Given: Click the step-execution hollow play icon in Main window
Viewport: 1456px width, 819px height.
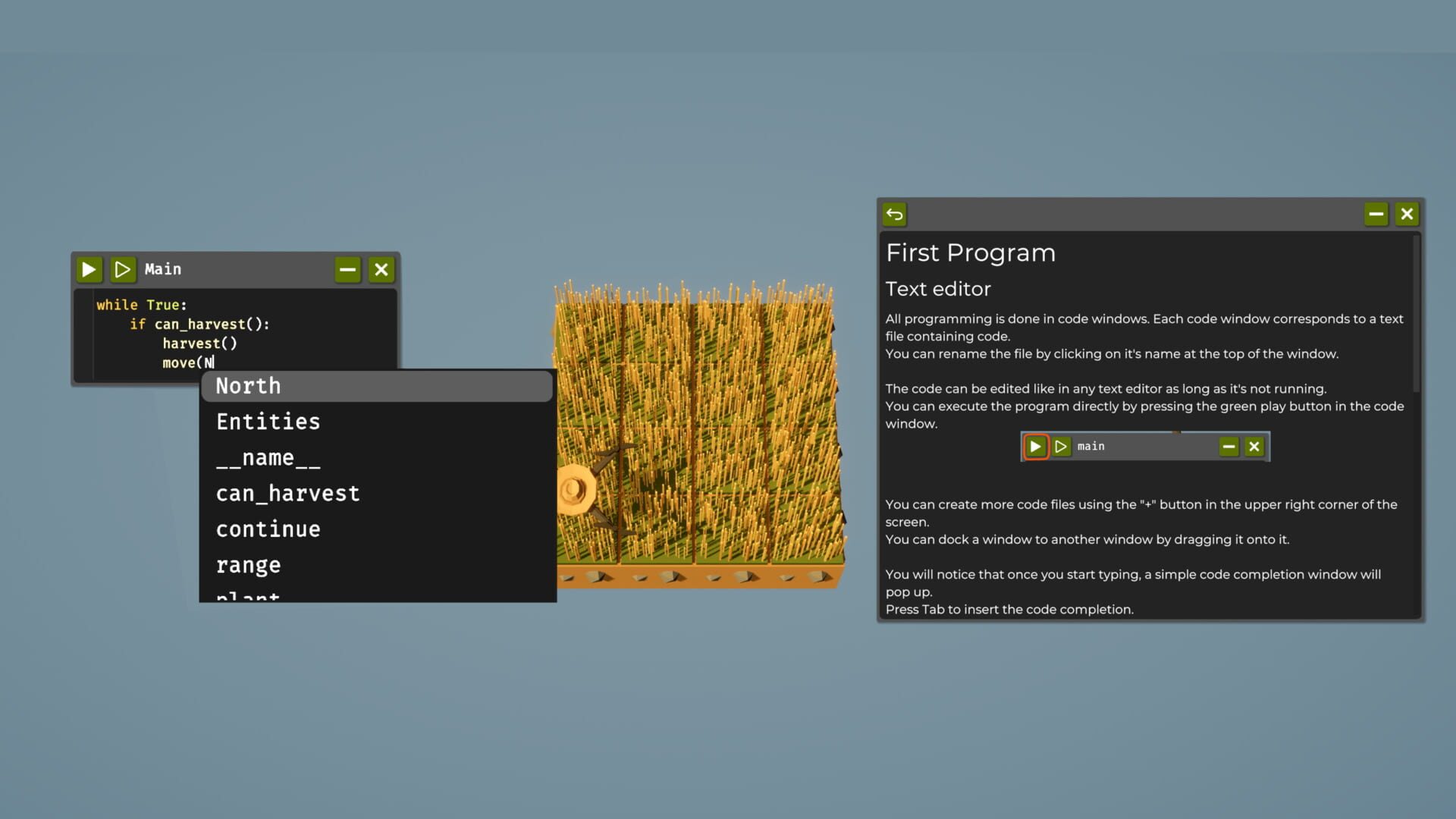Looking at the screenshot, I should 123,269.
